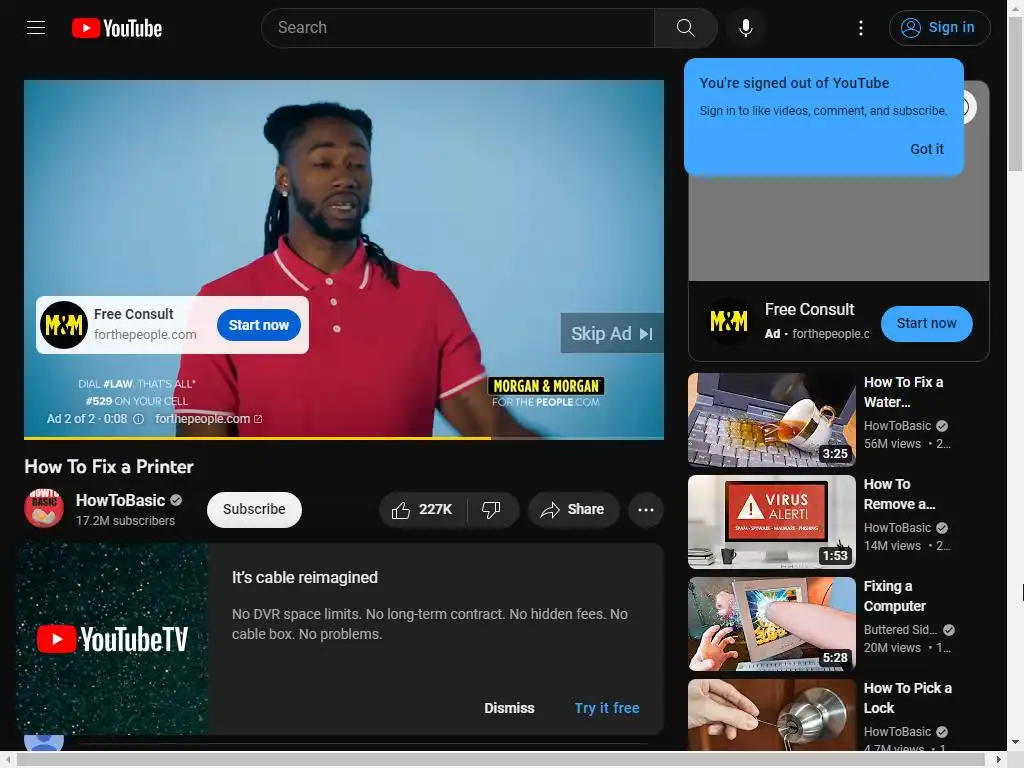The width and height of the screenshot is (1024, 768).
Task: Share the video
Action: coord(573,509)
